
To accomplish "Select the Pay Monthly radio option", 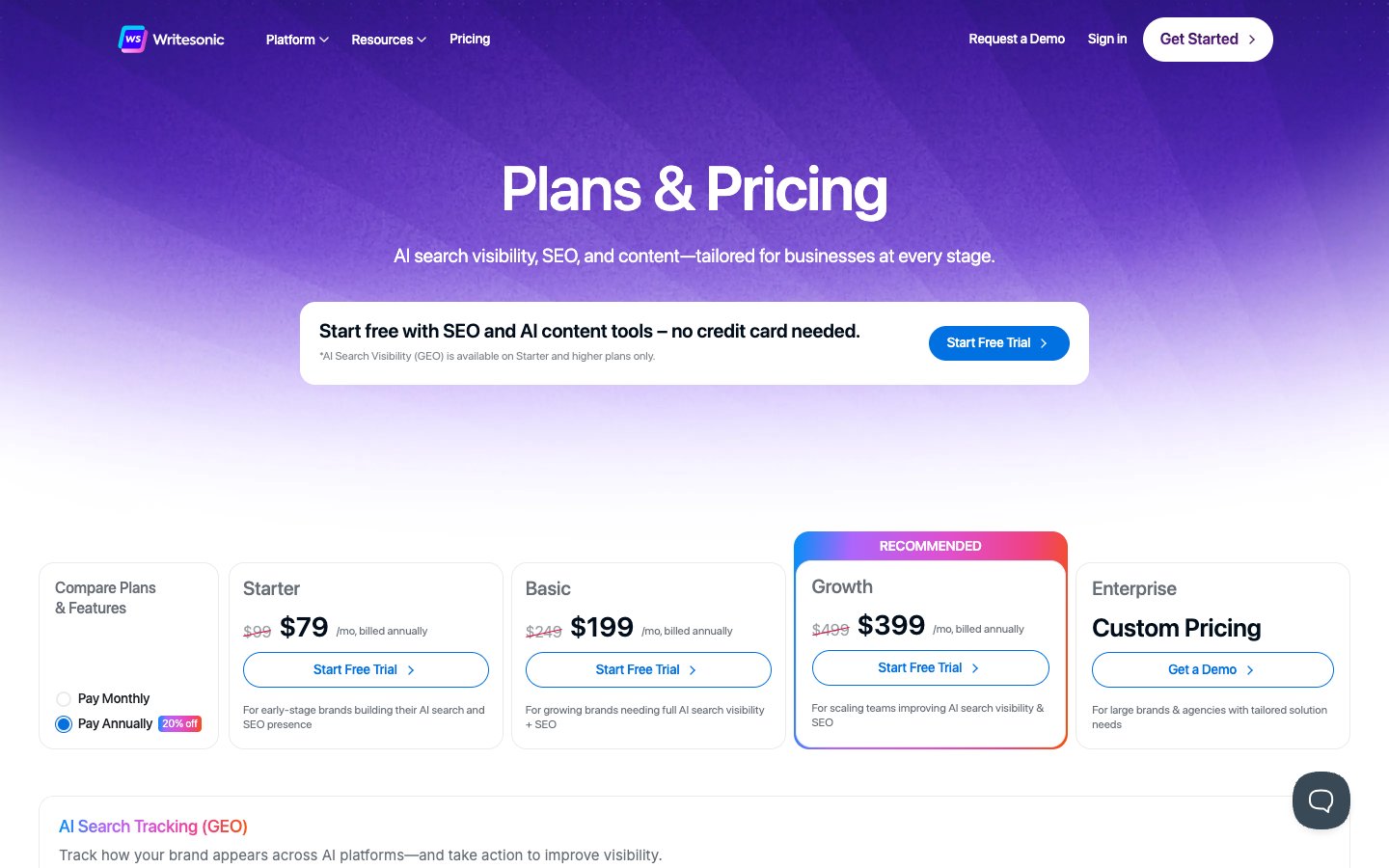I will (x=64, y=699).
